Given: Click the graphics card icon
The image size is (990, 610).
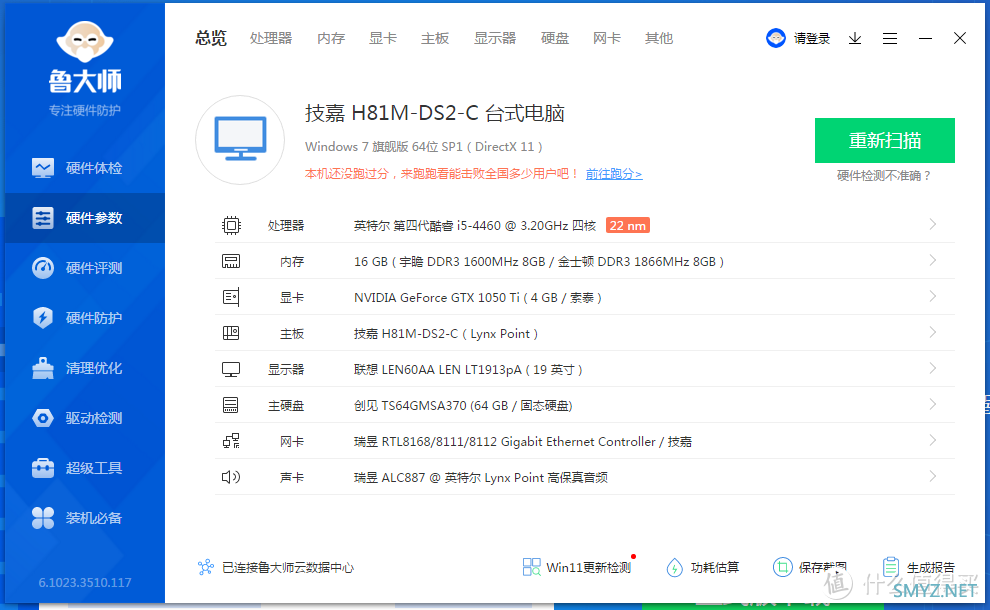Looking at the screenshot, I should (x=231, y=297).
